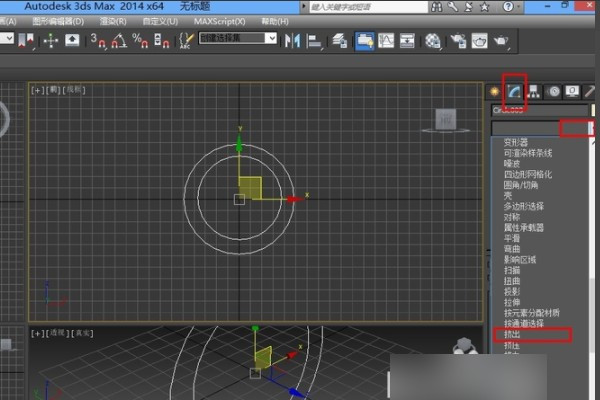Select 挤出 (Extrude) modifier

pyautogui.click(x=512, y=335)
